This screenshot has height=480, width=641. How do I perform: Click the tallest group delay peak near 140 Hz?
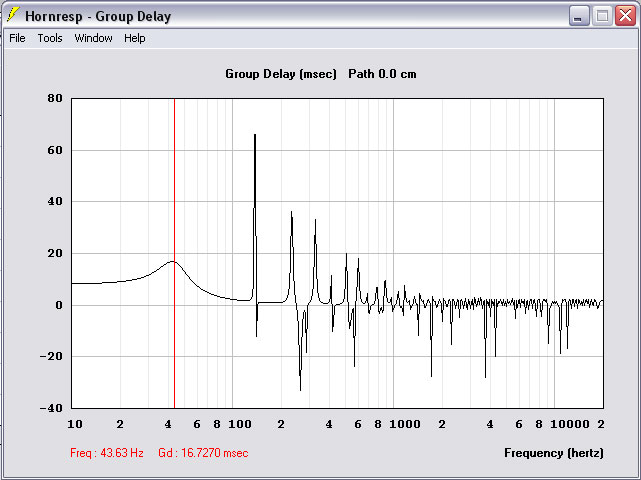pos(255,172)
